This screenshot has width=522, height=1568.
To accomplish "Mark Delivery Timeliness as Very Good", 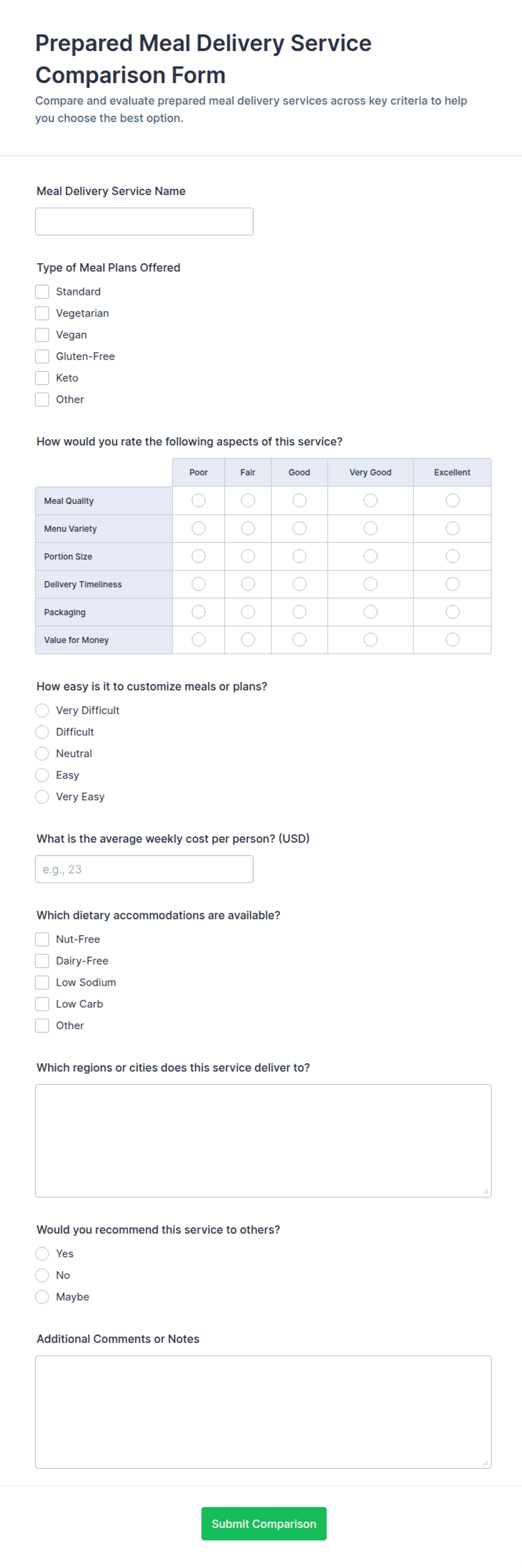I will 370,585.
